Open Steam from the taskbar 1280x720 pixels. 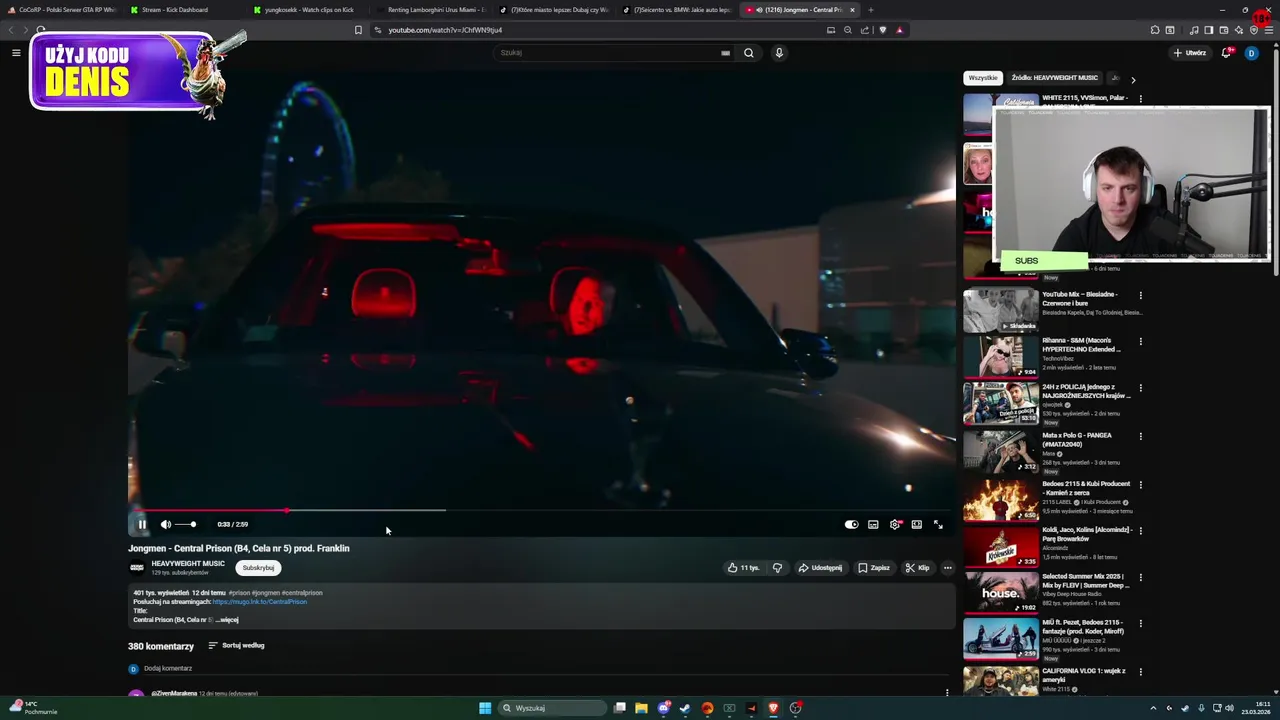click(x=685, y=708)
